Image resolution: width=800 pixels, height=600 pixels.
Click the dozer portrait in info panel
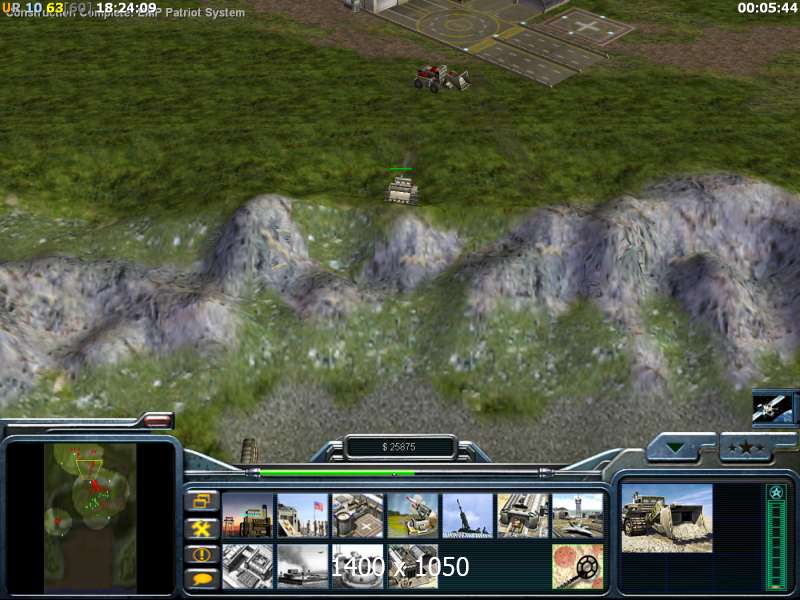pos(667,518)
